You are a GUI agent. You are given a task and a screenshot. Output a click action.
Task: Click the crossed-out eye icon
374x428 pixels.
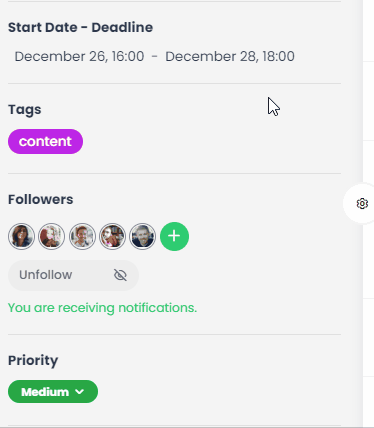click(120, 275)
